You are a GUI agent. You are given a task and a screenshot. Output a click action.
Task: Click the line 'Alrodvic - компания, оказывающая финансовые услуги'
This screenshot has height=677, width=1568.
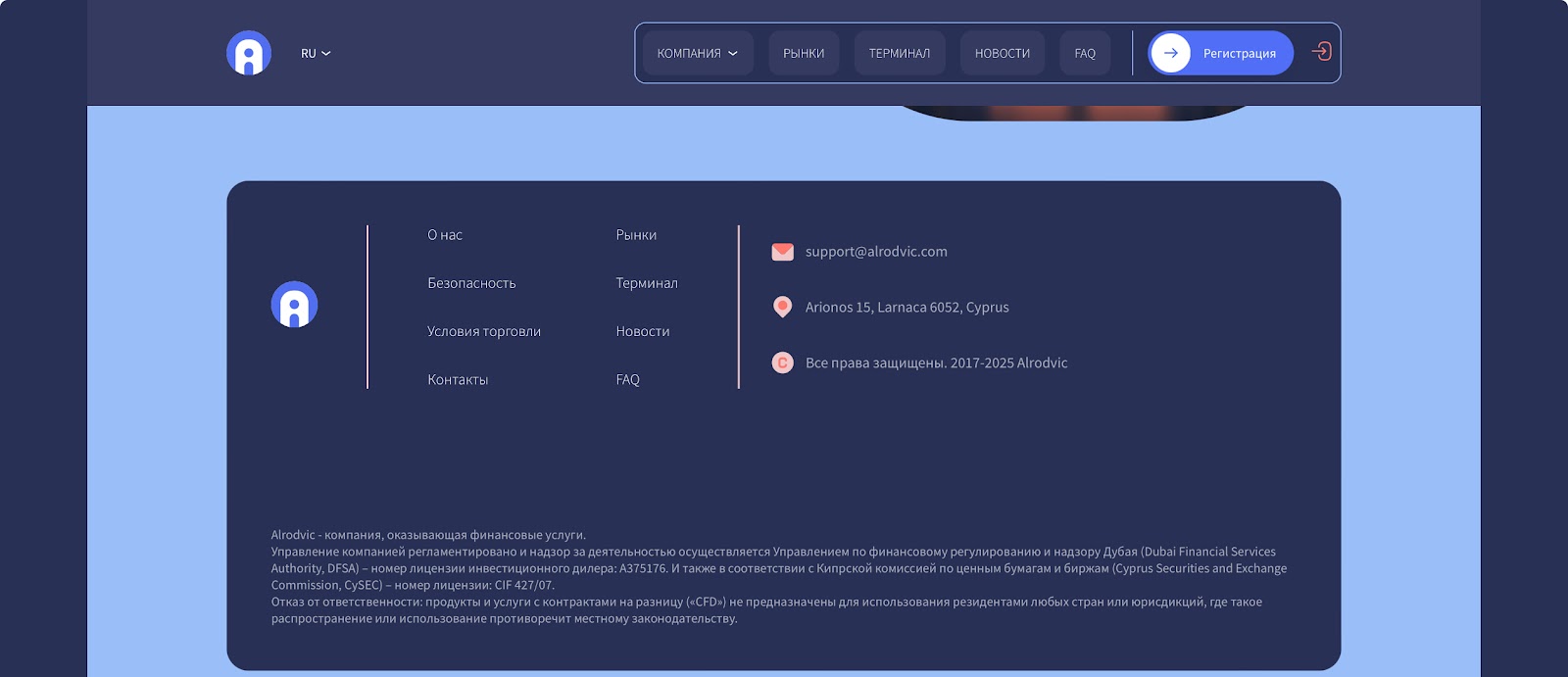428,535
